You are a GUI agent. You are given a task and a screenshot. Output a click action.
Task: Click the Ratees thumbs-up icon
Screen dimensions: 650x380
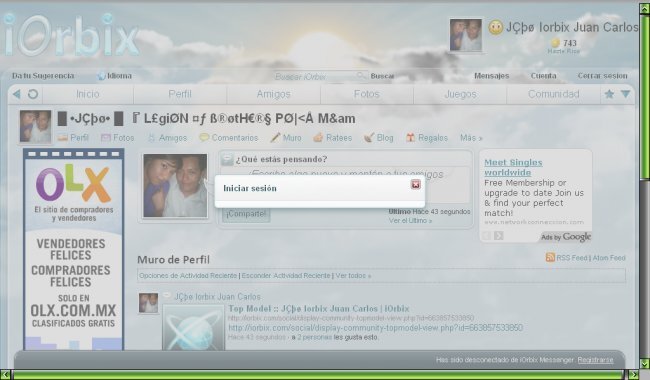coord(318,138)
